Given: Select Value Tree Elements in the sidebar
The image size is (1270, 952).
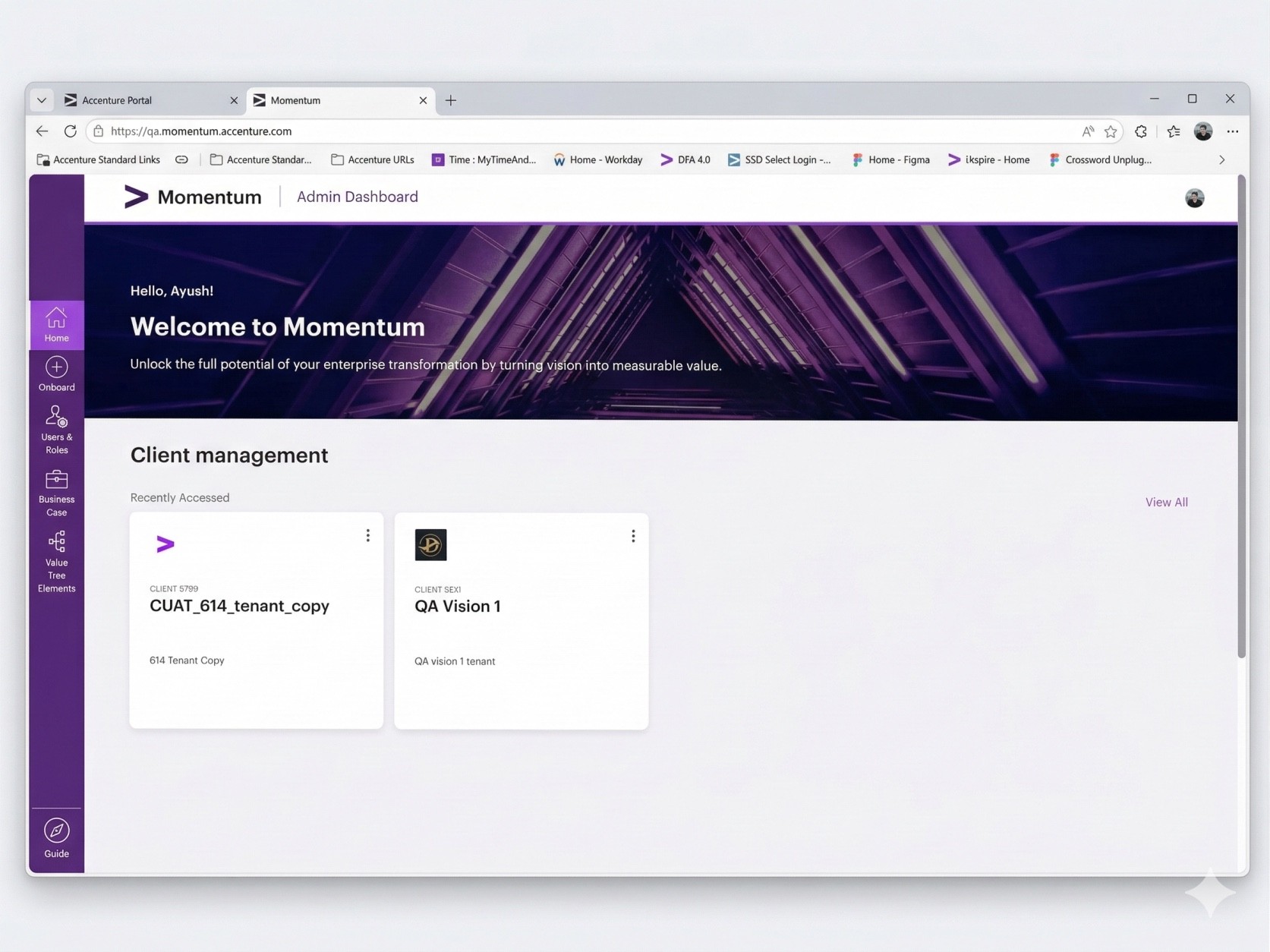Looking at the screenshot, I should [x=56, y=563].
